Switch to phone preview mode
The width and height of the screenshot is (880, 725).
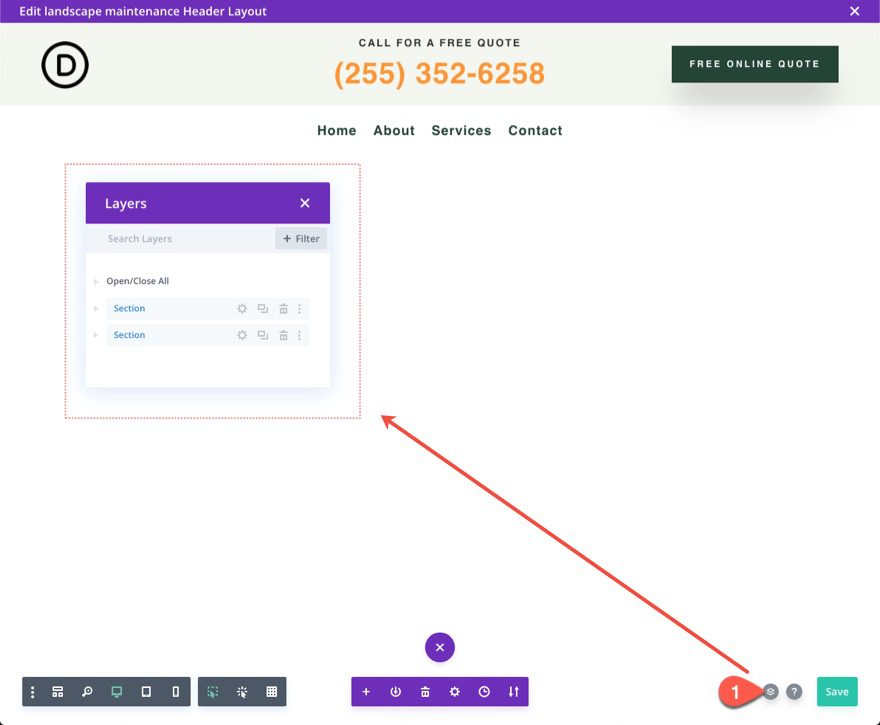pyautogui.click(x=176, y=691)
